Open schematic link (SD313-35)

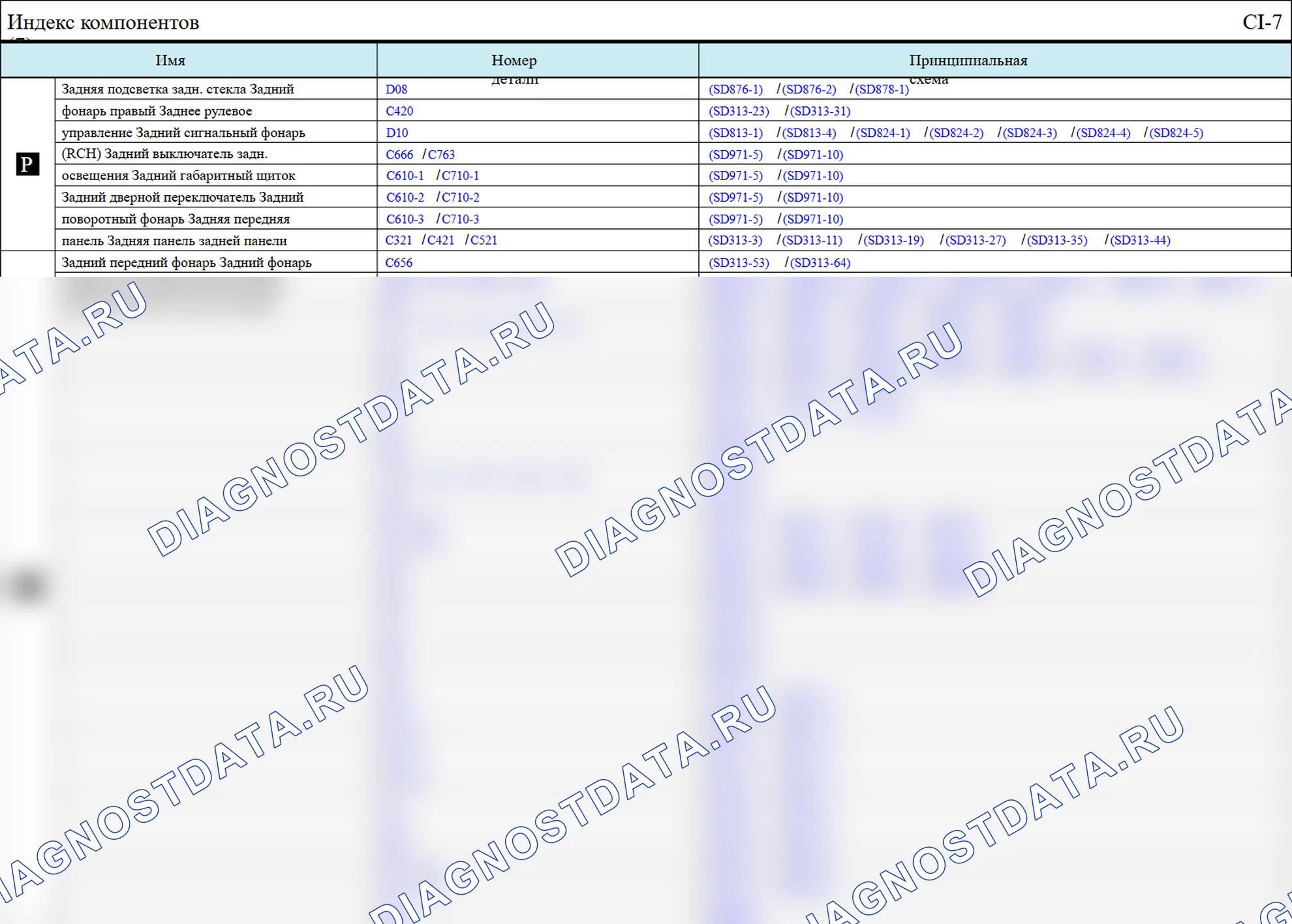(x=1057, y=240)
